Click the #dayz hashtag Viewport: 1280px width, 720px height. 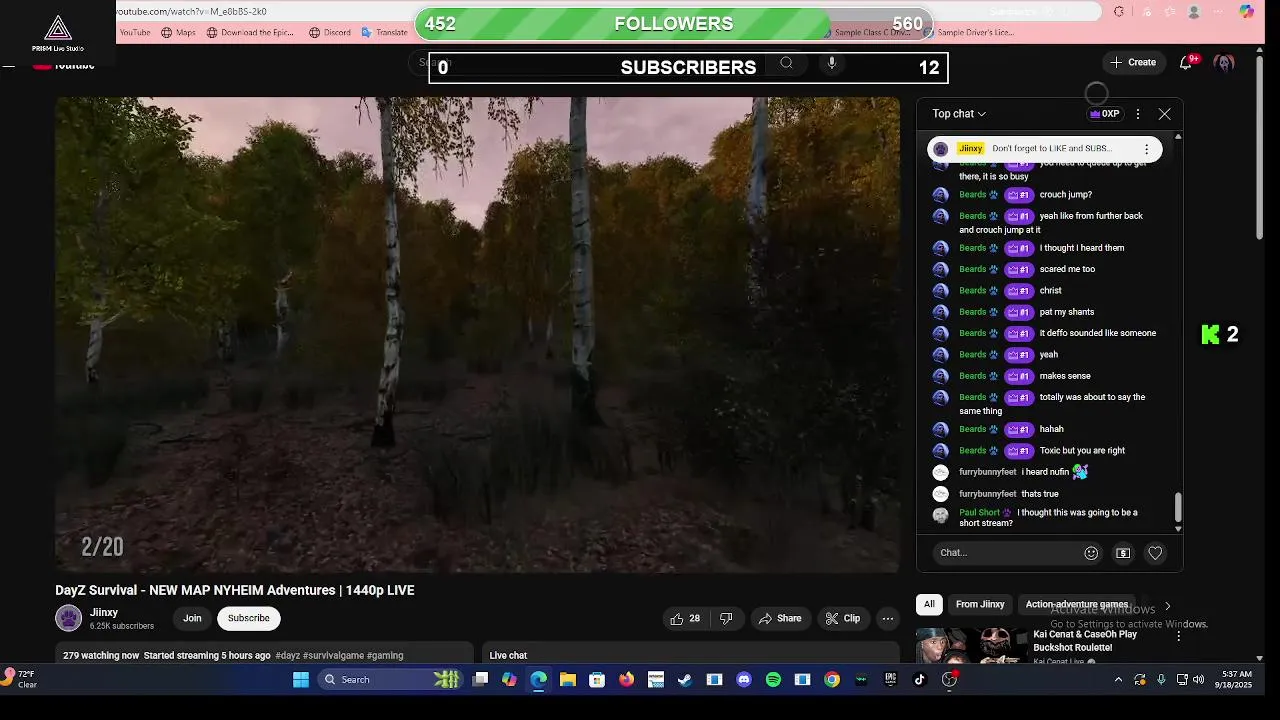click(x=287, y=655)
